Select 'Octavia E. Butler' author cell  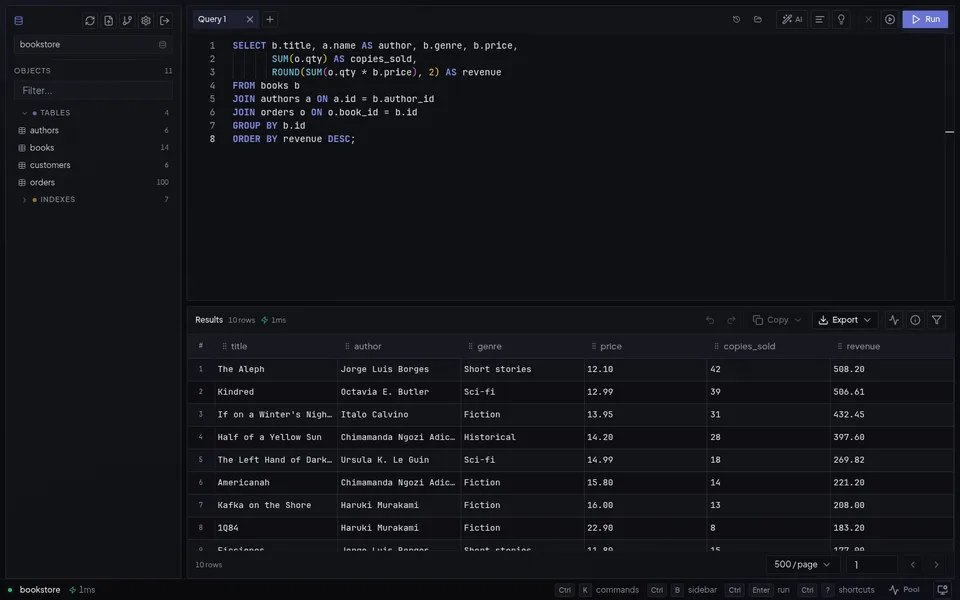[x=399, y=392]
